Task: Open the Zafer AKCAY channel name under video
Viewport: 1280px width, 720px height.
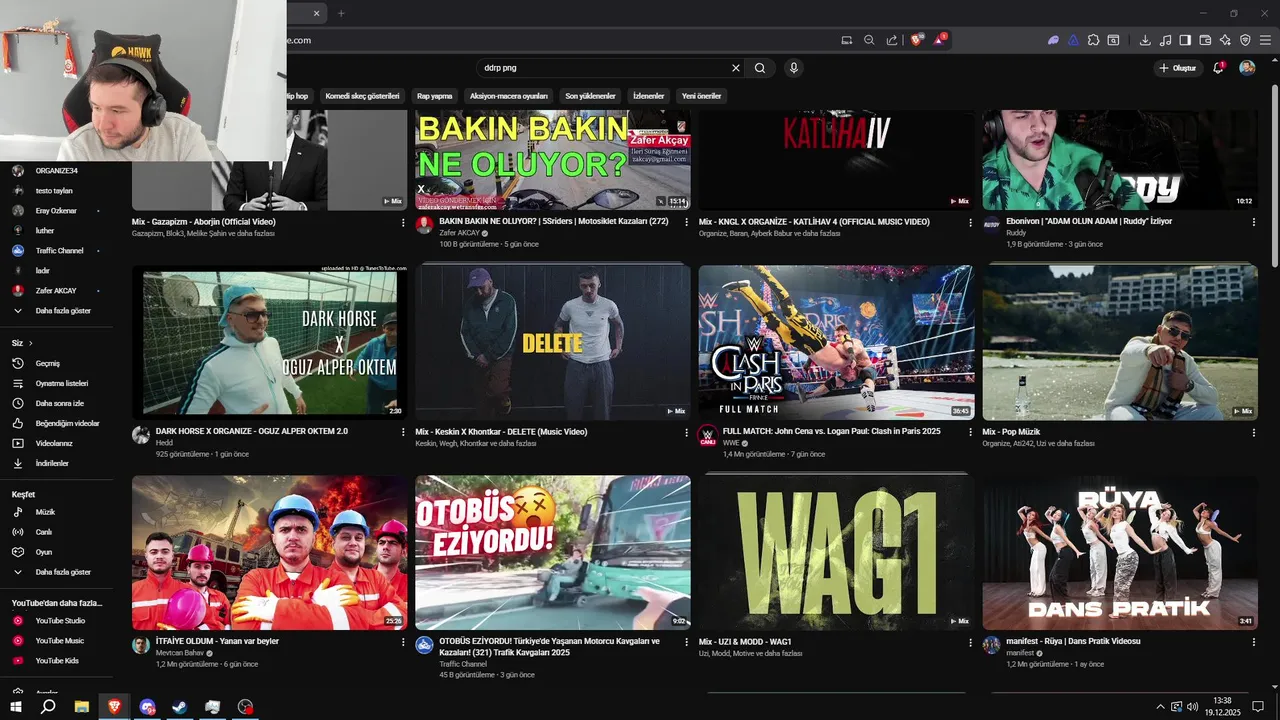Action: (x=460, y=233)
